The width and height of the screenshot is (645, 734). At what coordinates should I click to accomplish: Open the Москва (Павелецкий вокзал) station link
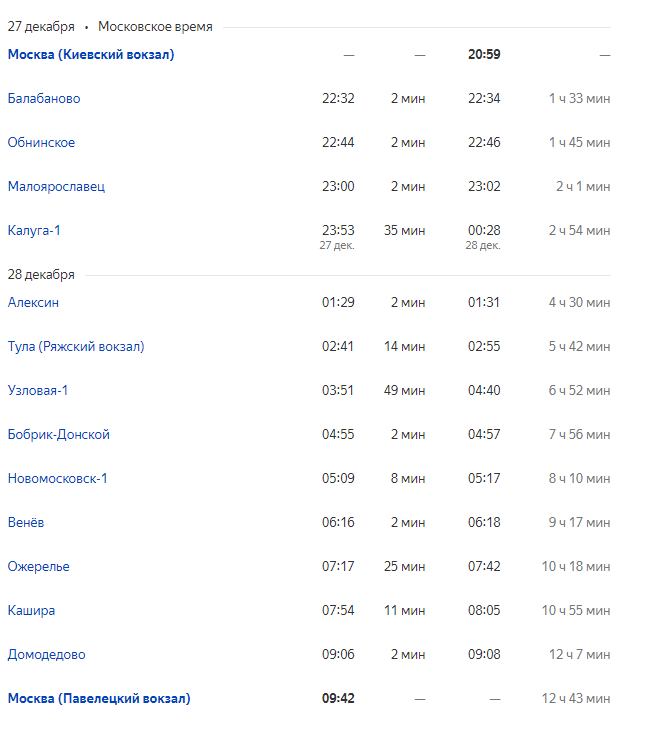(x=99, y=699)
